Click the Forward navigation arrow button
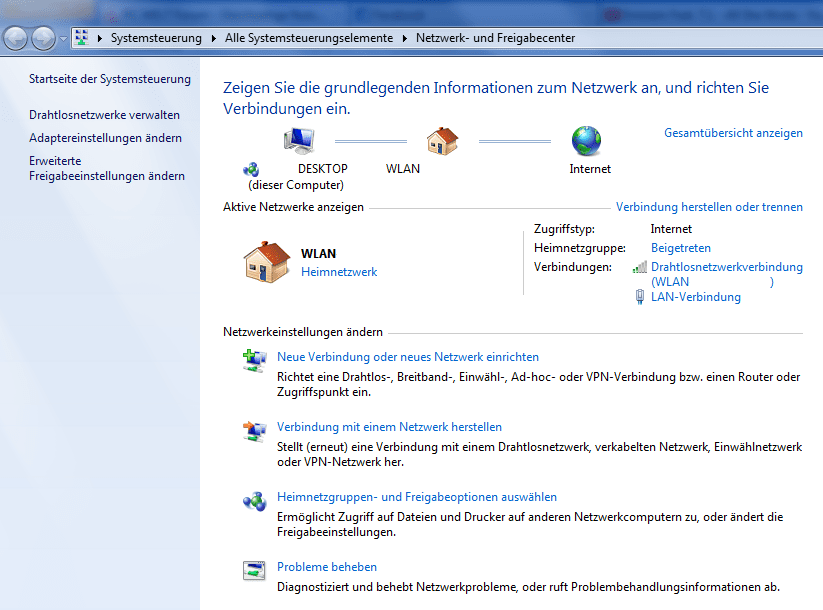 (x=43, y=38)
